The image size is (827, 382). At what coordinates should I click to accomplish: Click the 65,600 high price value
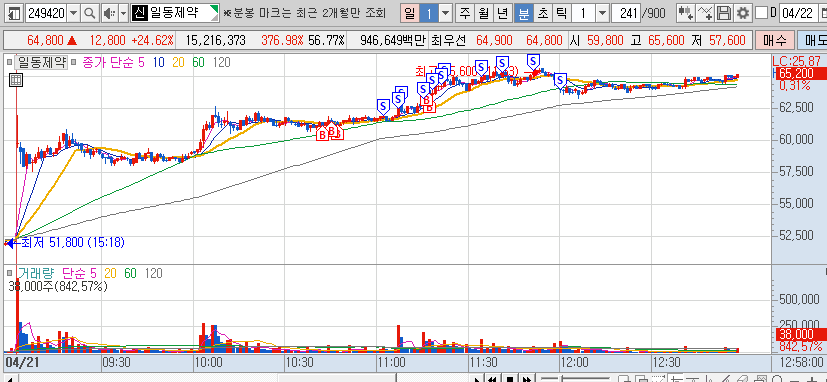tap(667, 40)
